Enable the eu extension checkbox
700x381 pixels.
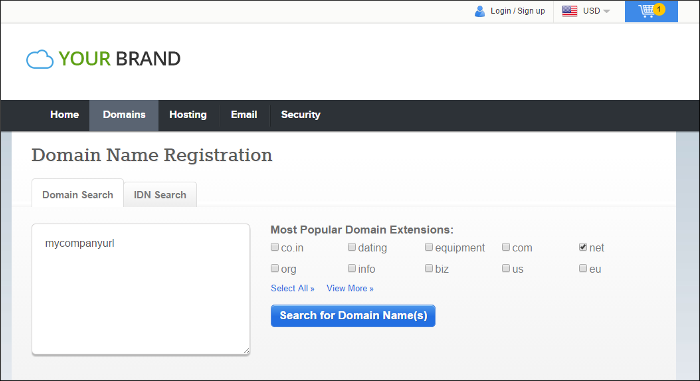tap(583, 268)
